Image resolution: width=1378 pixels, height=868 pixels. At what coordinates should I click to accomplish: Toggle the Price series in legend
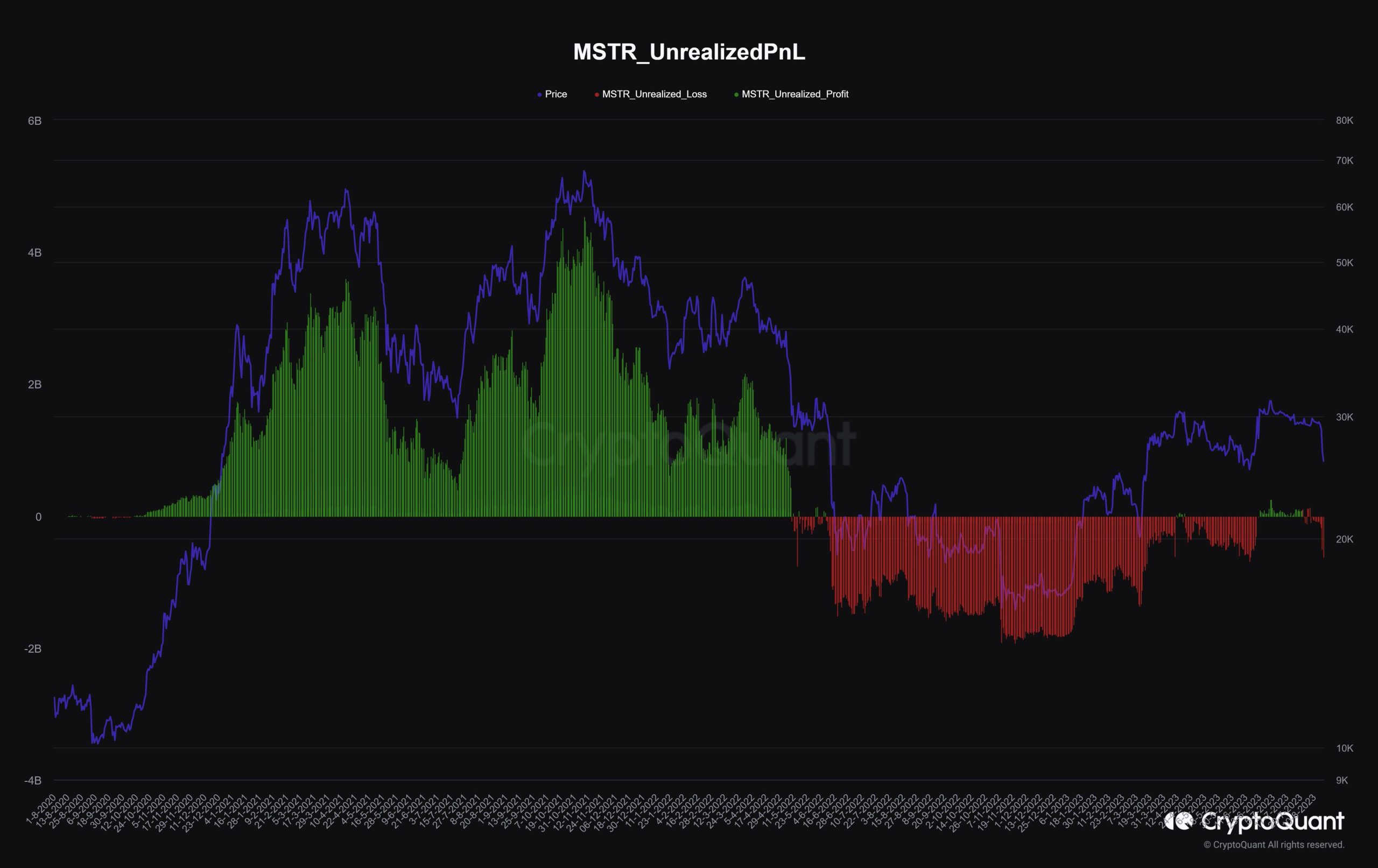(555, 94)
